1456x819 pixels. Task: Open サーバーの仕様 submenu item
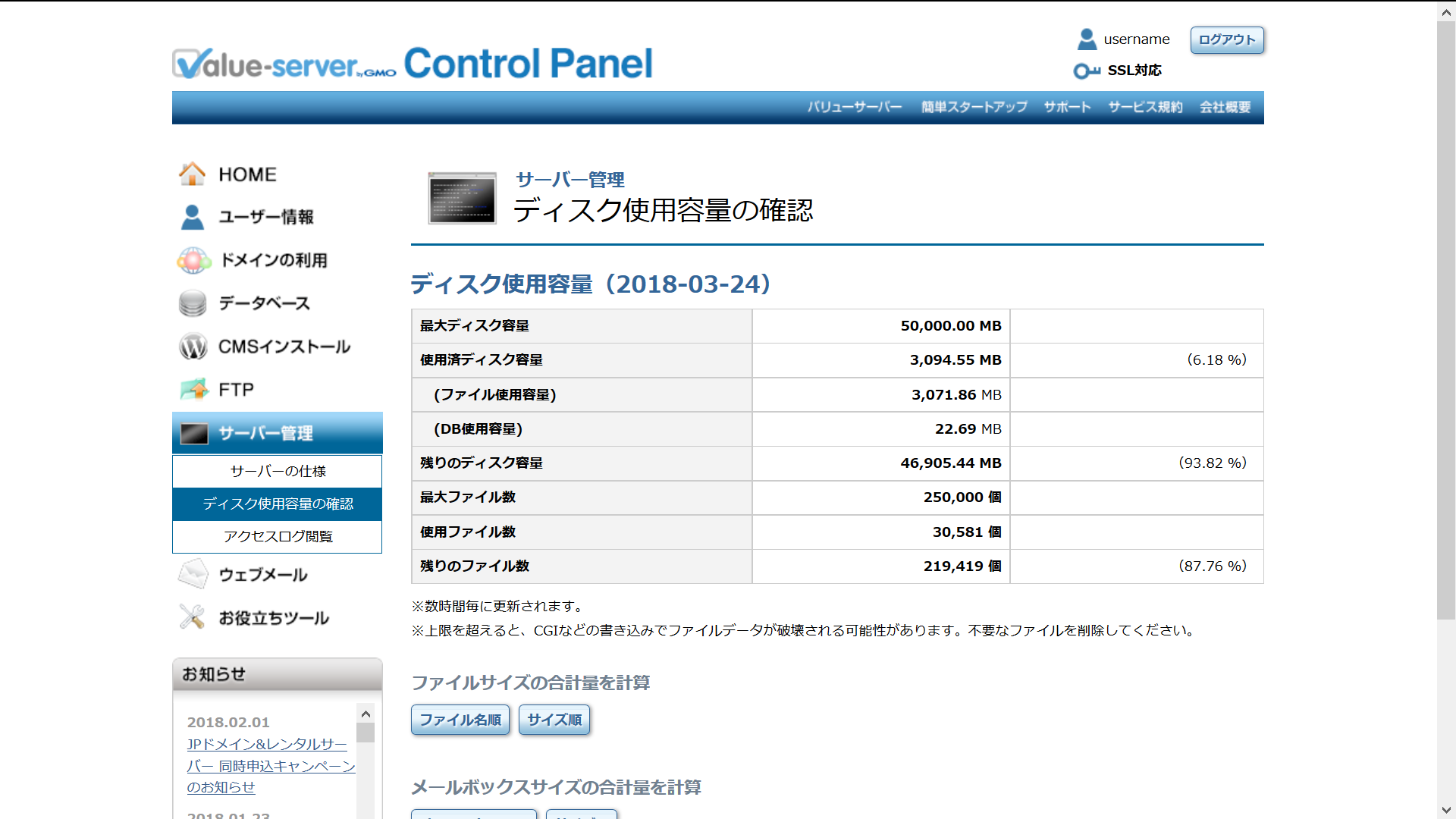[x=278, y=471]
